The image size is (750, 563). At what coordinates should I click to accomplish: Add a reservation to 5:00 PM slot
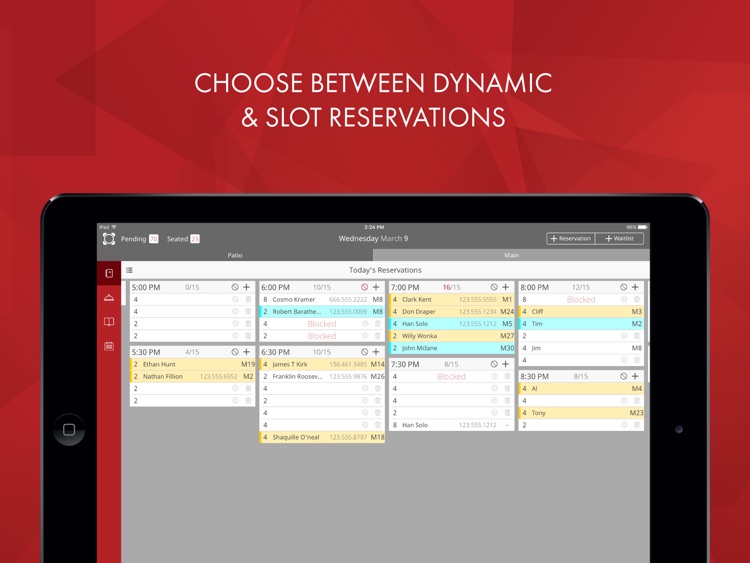pos(247,287)
